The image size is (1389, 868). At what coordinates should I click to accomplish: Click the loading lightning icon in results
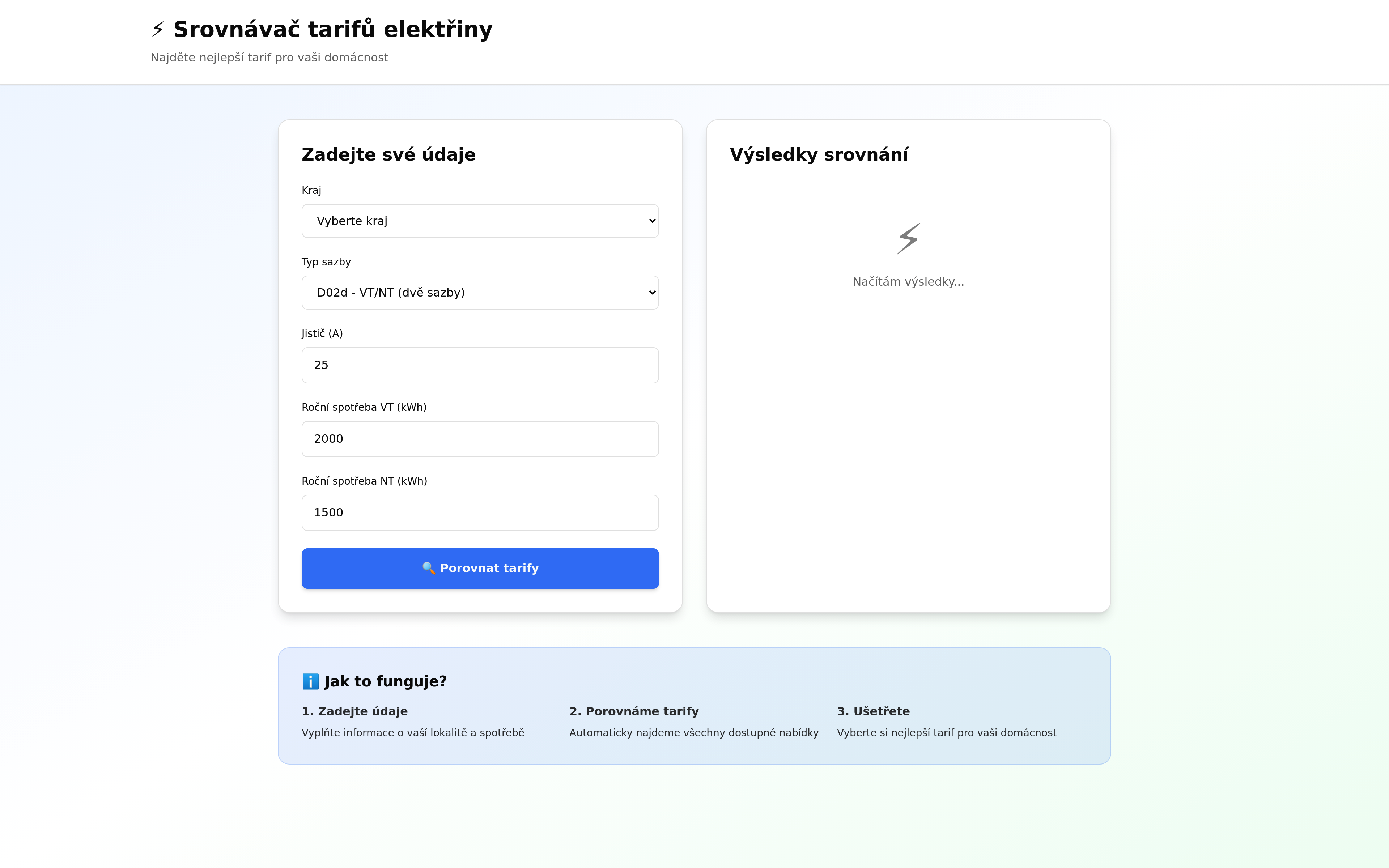[908, 239]
